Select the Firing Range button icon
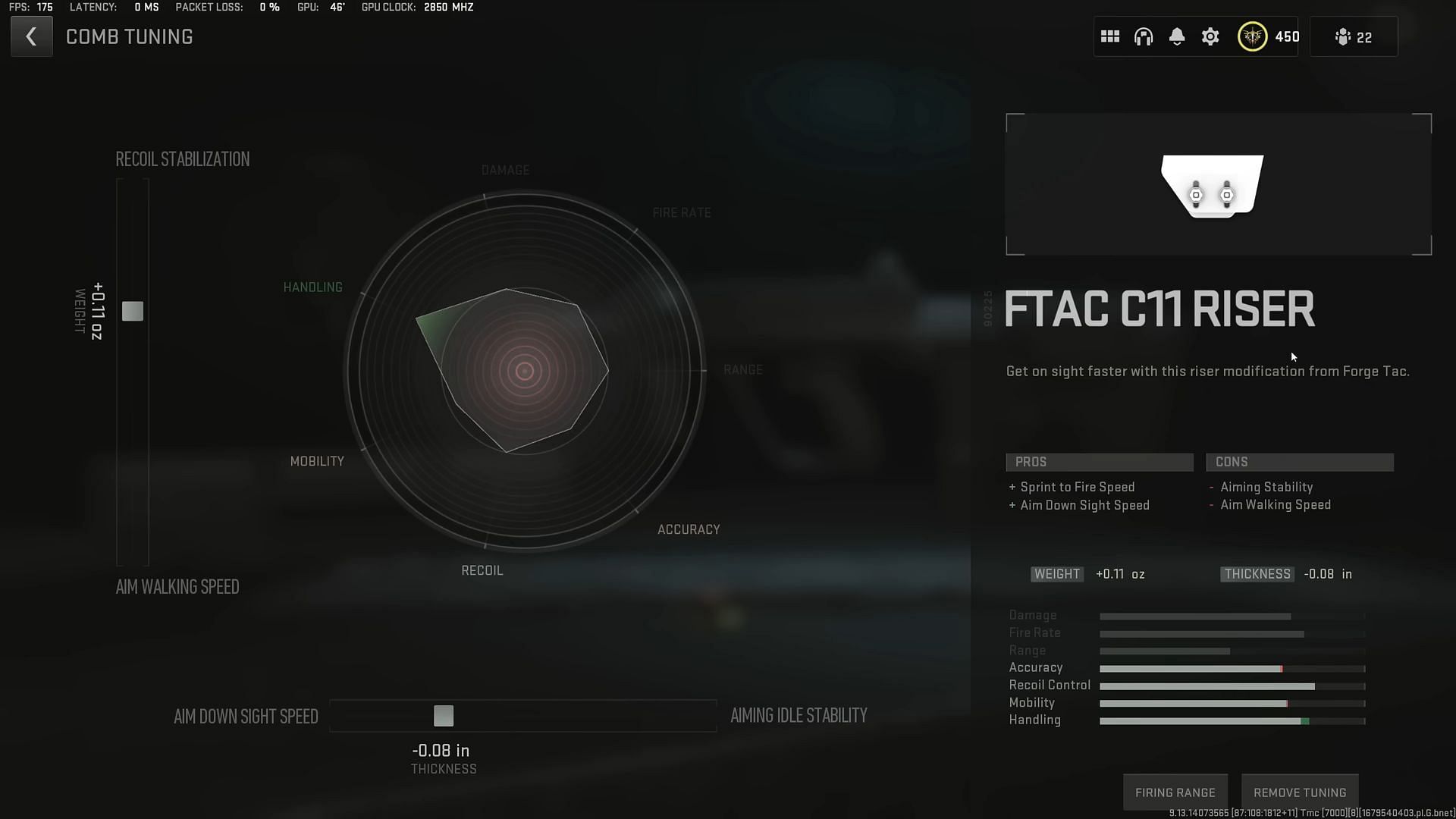This screenshot has width=1456, height=819. pyautogui.click(x=1175, y=791)
